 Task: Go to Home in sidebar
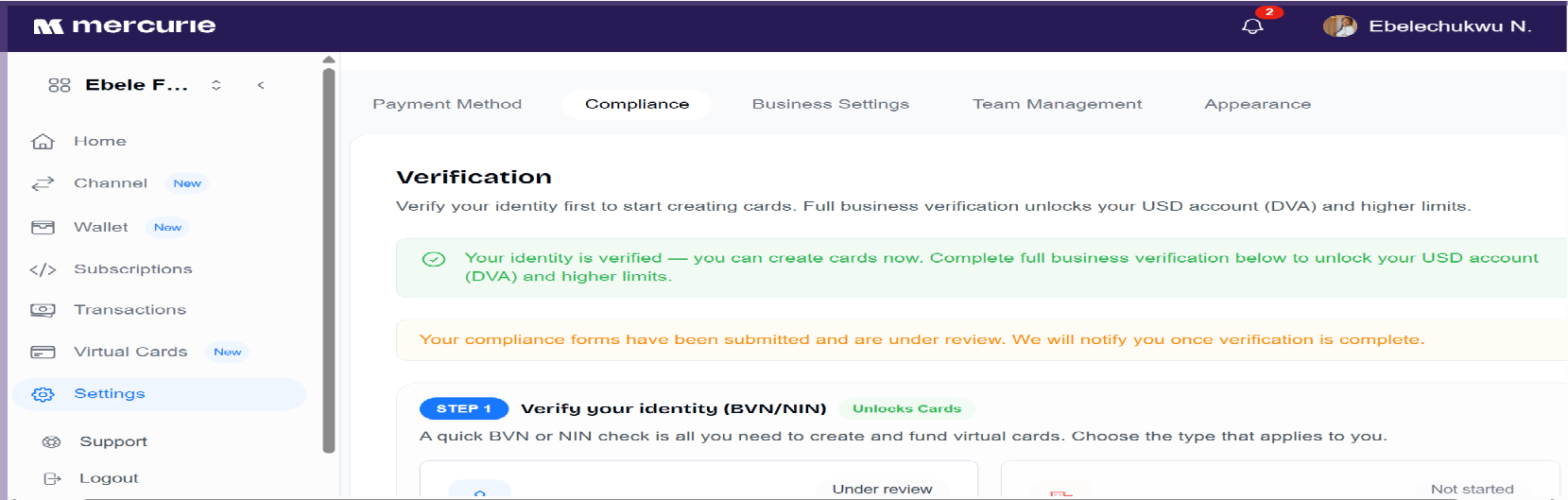tap(100, 141)
